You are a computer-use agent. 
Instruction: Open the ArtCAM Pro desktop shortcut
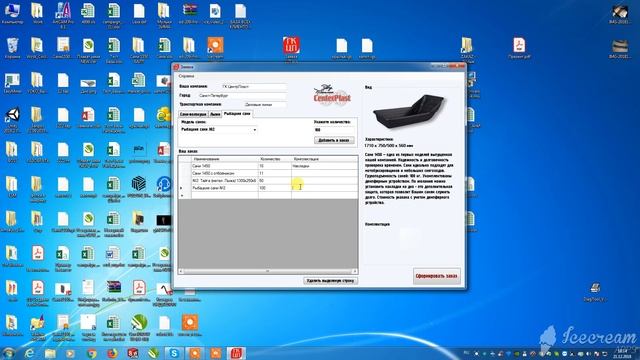63,15
